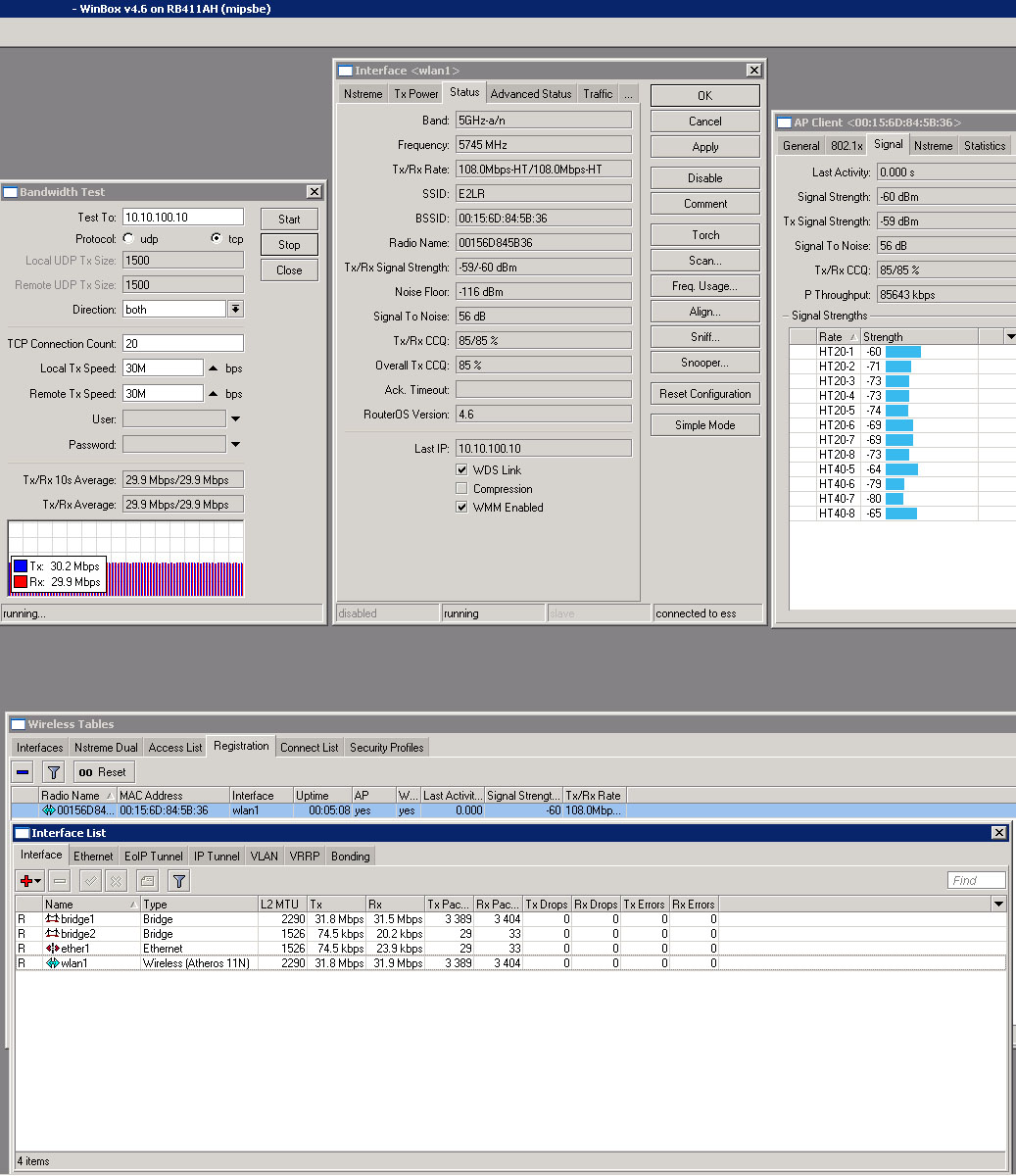Viewport: 1016px width, 1176px height.
Task: Click the Stop button in Bandwidth Test
Action: (289, 245)
